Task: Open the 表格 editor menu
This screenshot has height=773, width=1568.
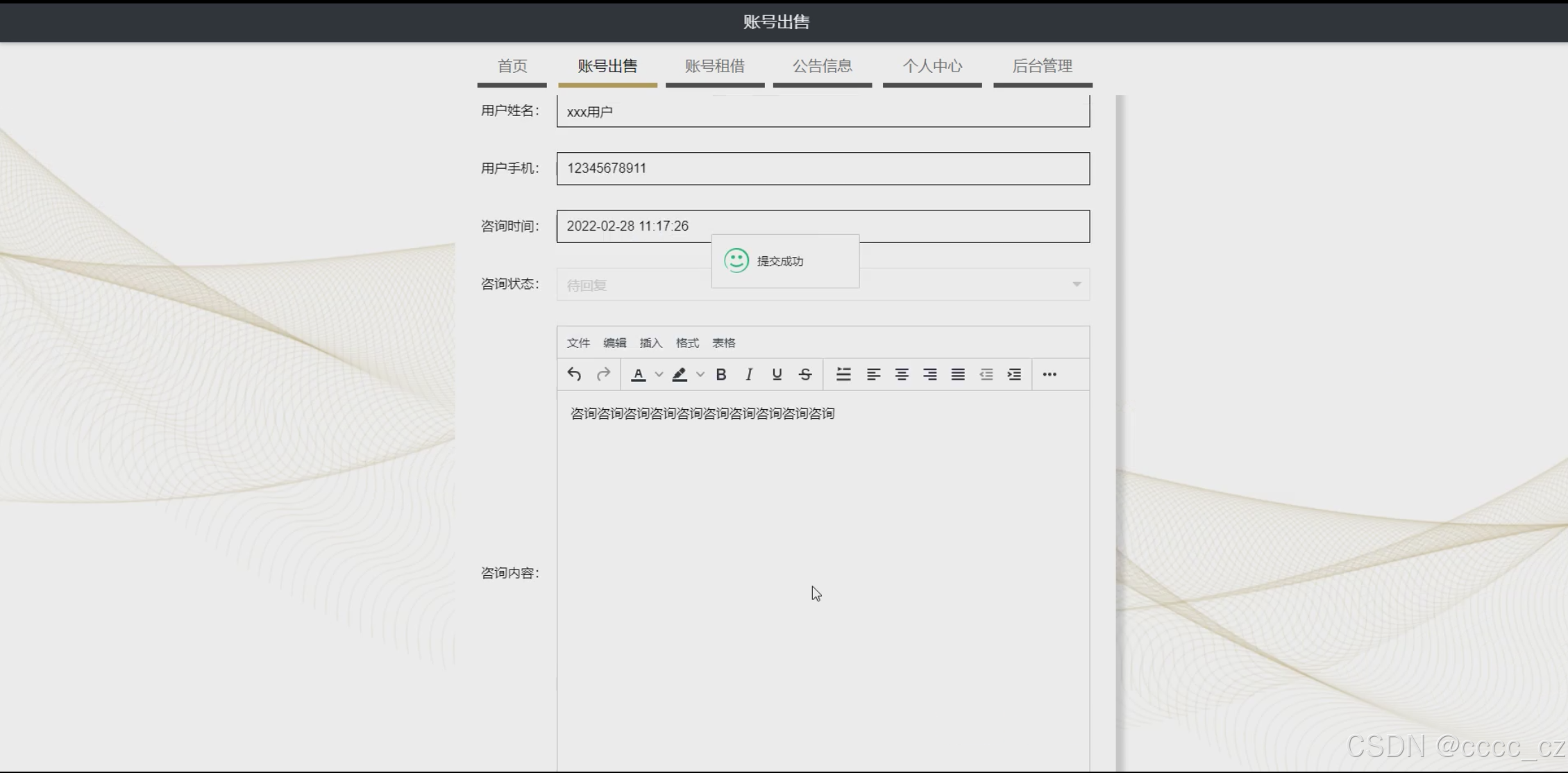Action: [723, 343]
